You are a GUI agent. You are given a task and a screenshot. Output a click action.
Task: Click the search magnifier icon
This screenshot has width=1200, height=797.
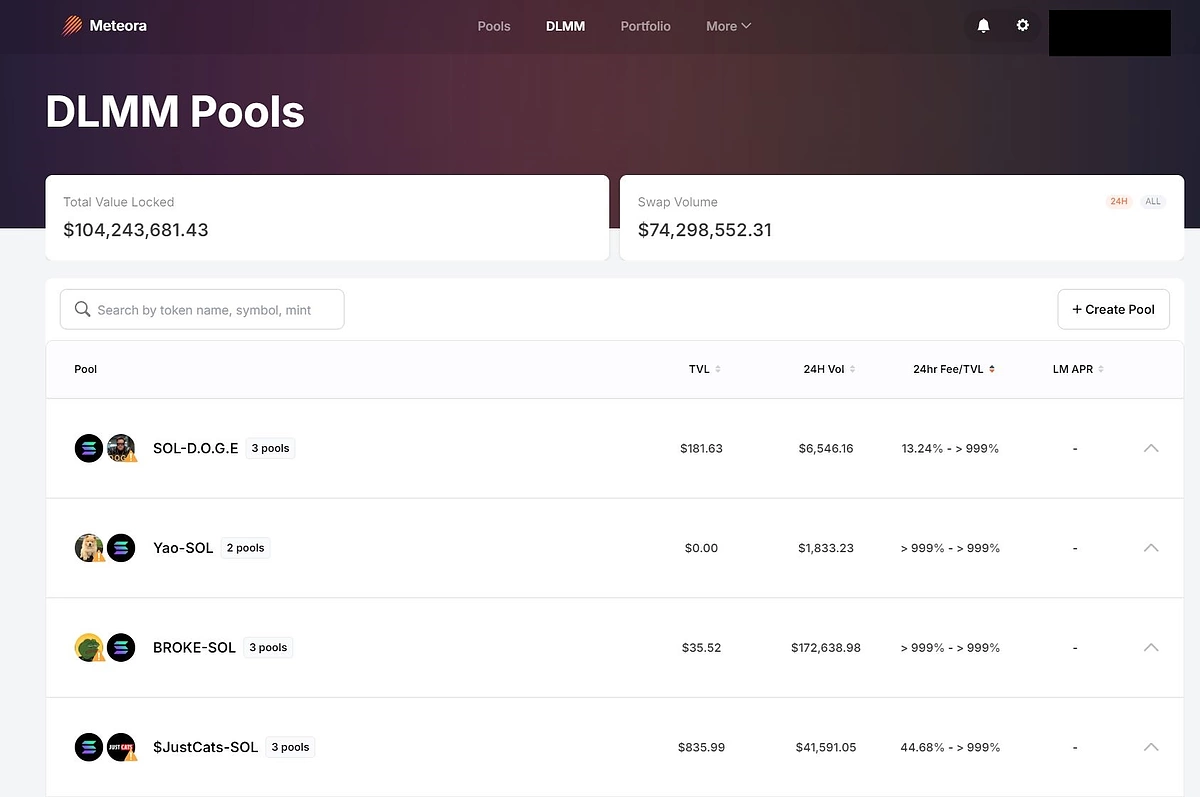[82, 310]
